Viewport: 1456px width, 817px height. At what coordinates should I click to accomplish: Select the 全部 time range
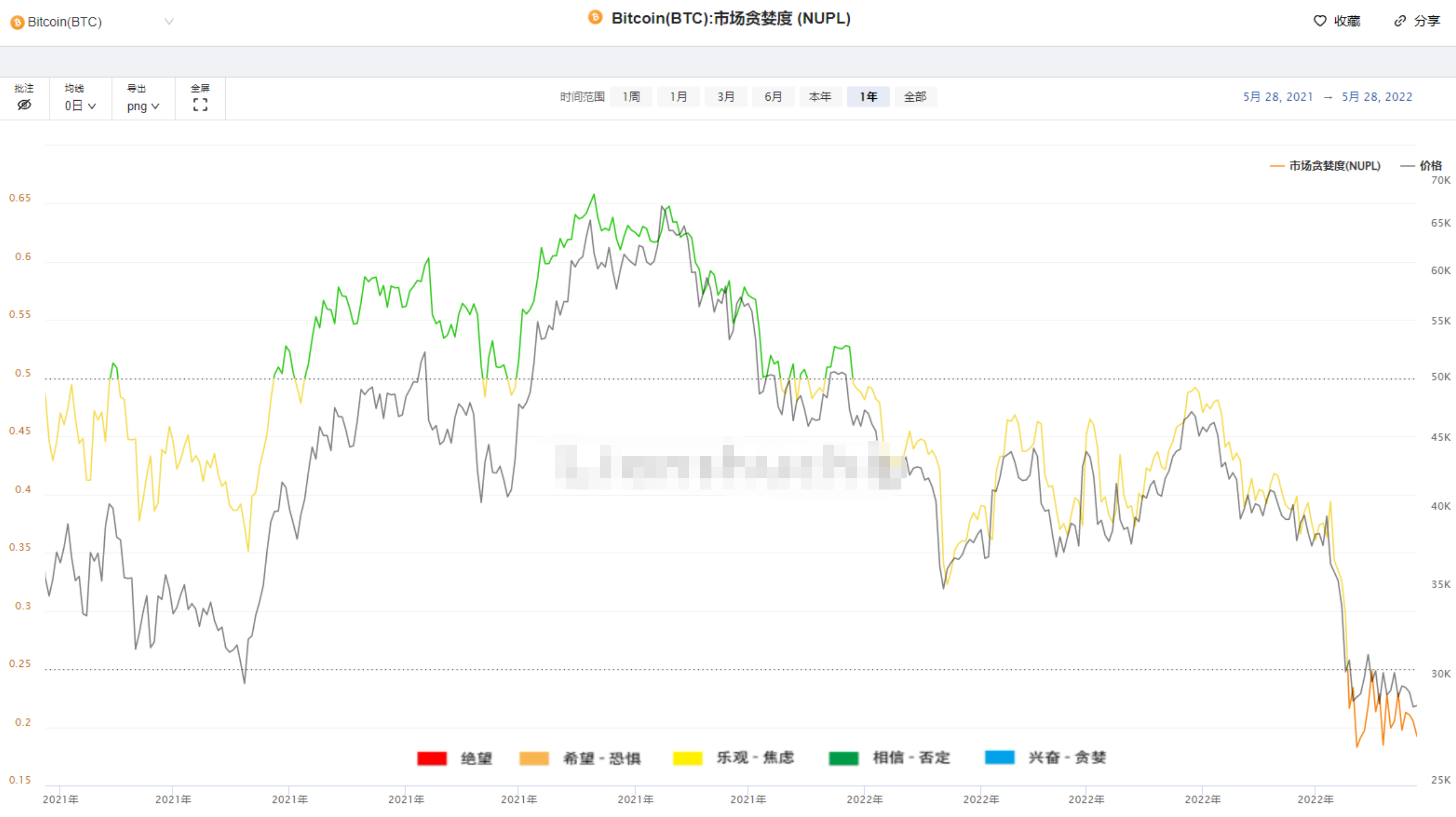(915, 97)
